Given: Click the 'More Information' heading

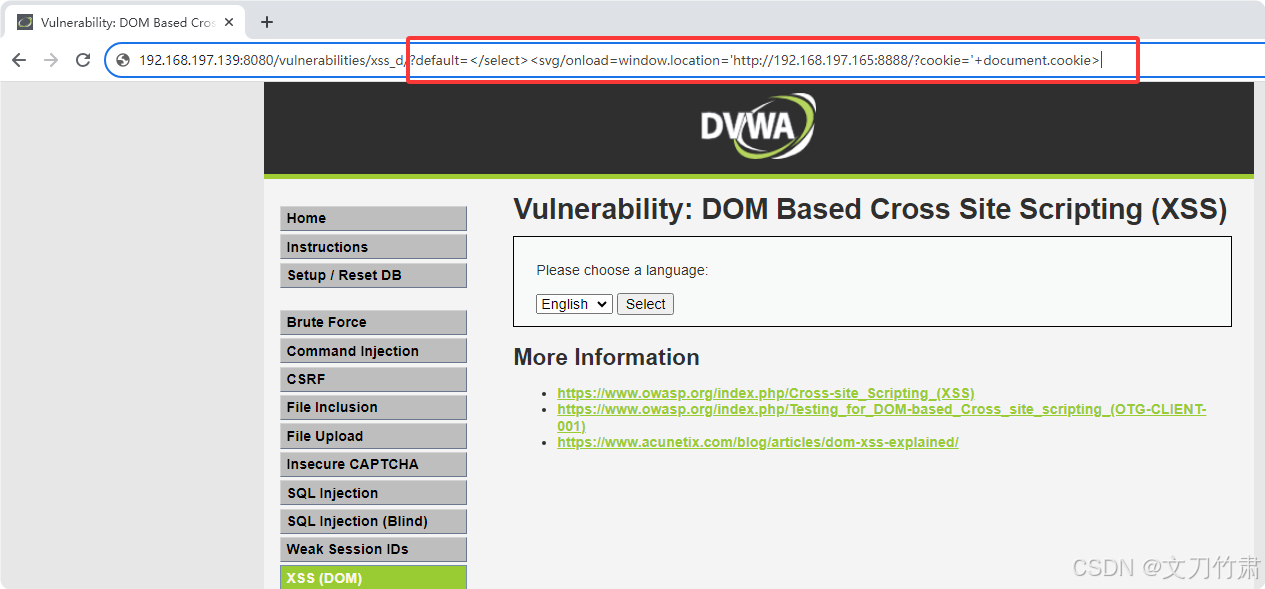Looking at the screenshot, I should (606, 357).
